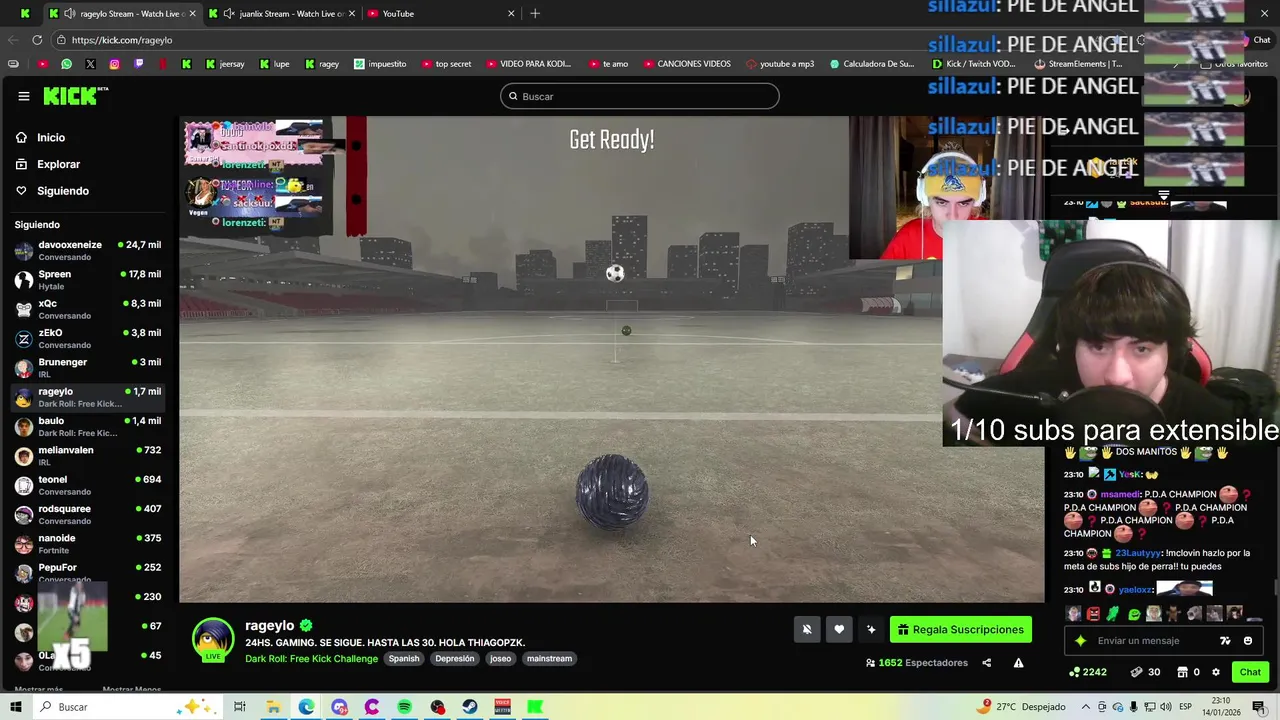Click the Spanish language tag
The height and width of the screenshot is (720, 1280).
point(404,658)
